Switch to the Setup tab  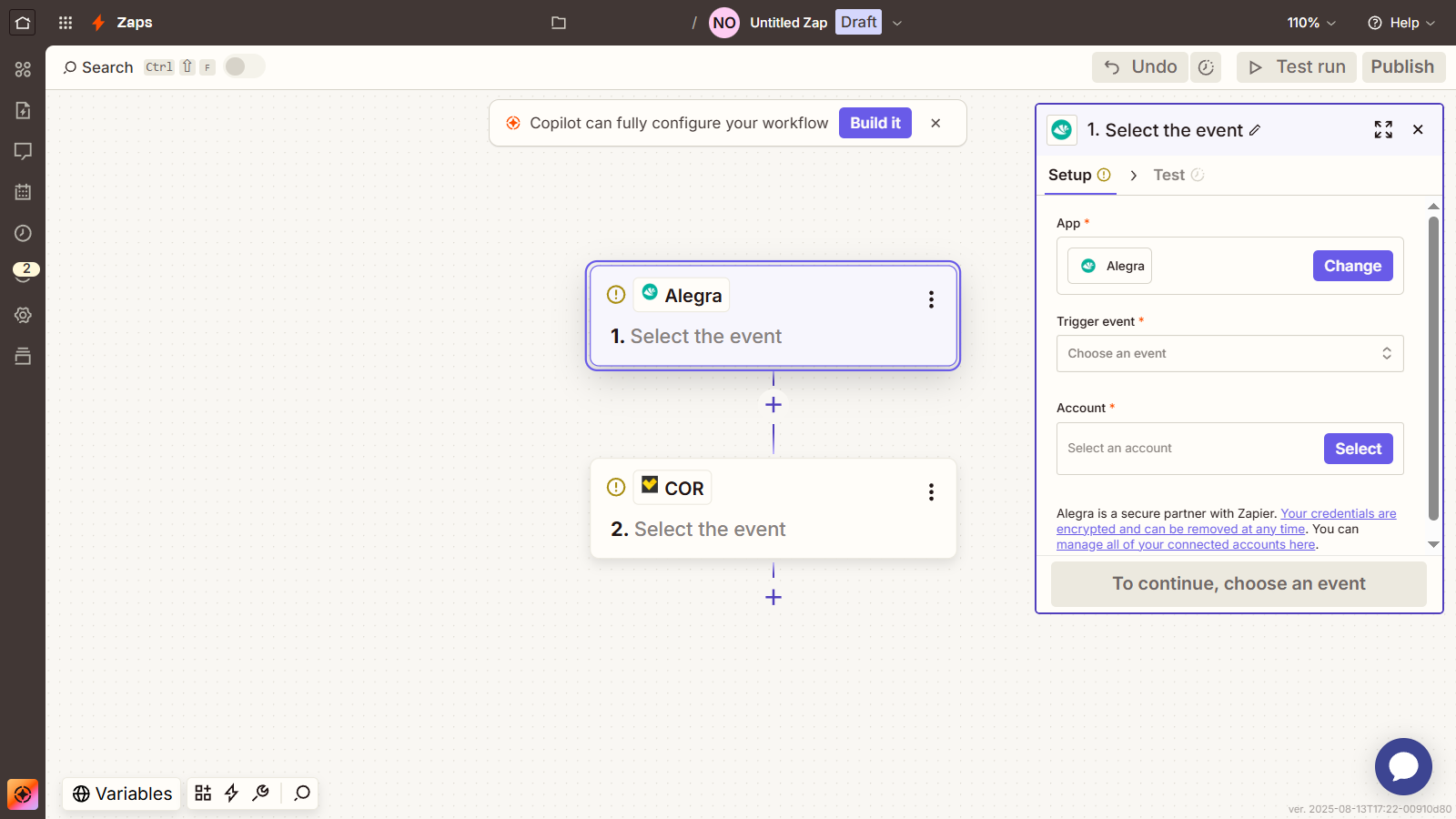click(1079, 175)
